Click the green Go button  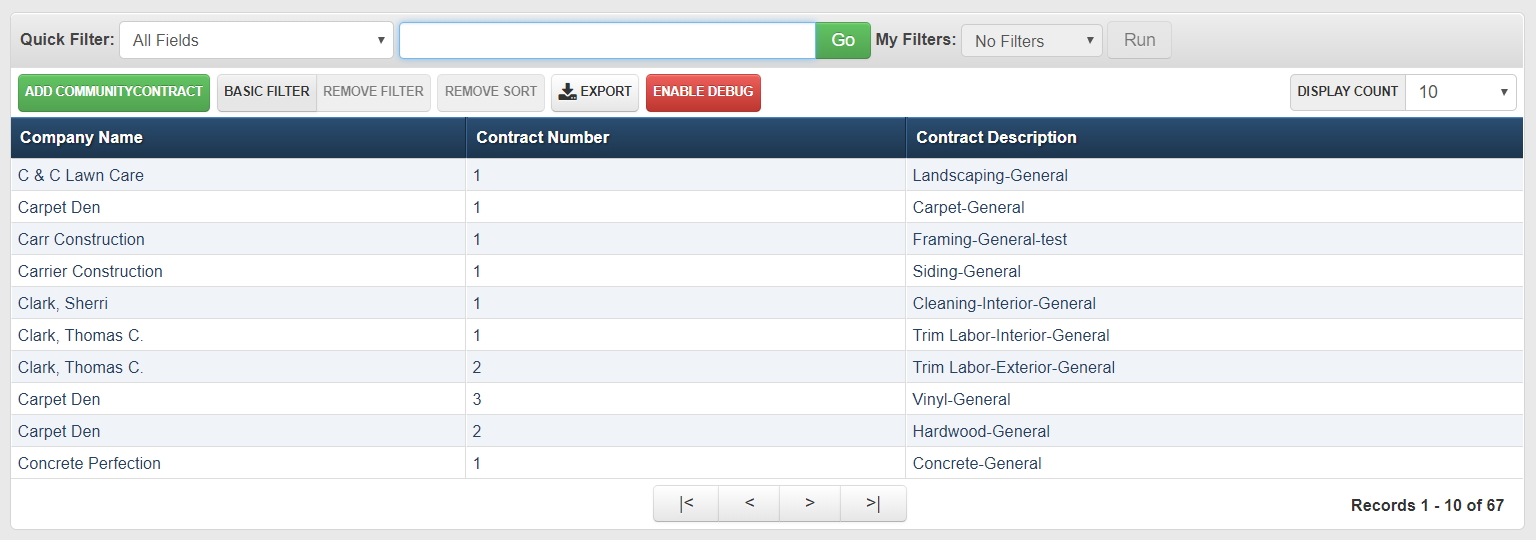[x=843, y=41]
